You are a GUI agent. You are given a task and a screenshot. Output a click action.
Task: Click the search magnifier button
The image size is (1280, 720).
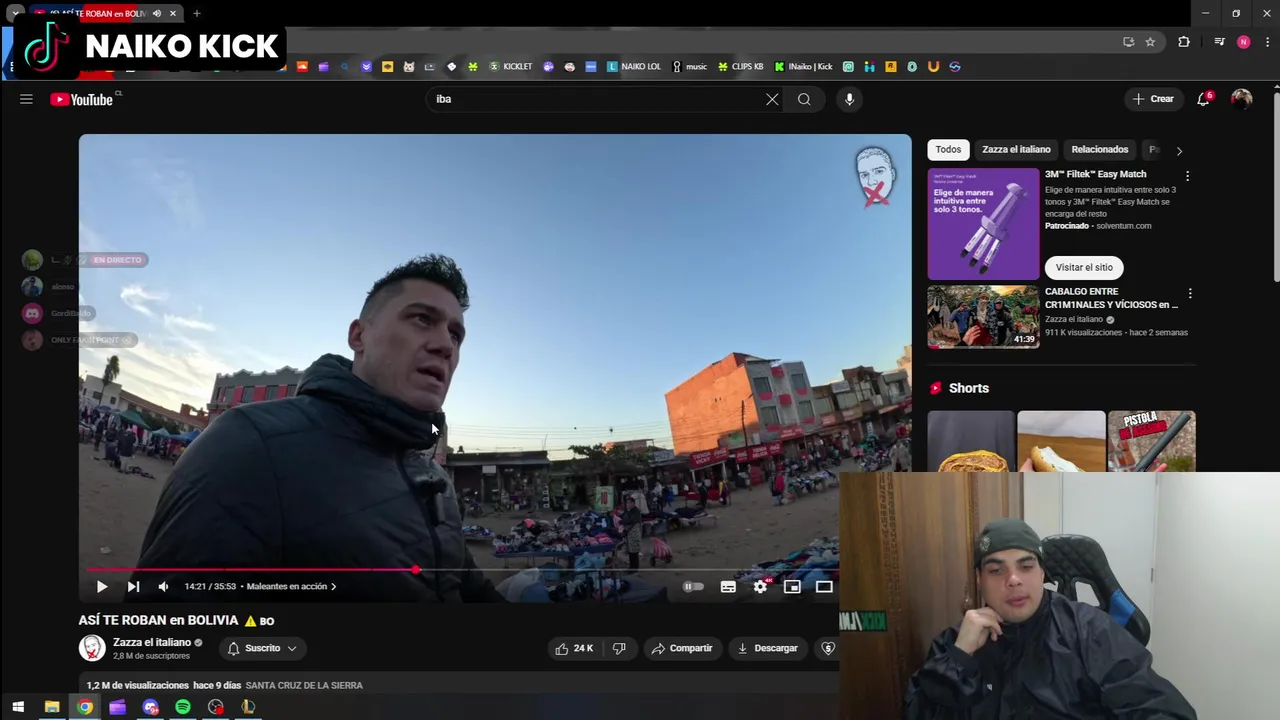coord(804,99)
